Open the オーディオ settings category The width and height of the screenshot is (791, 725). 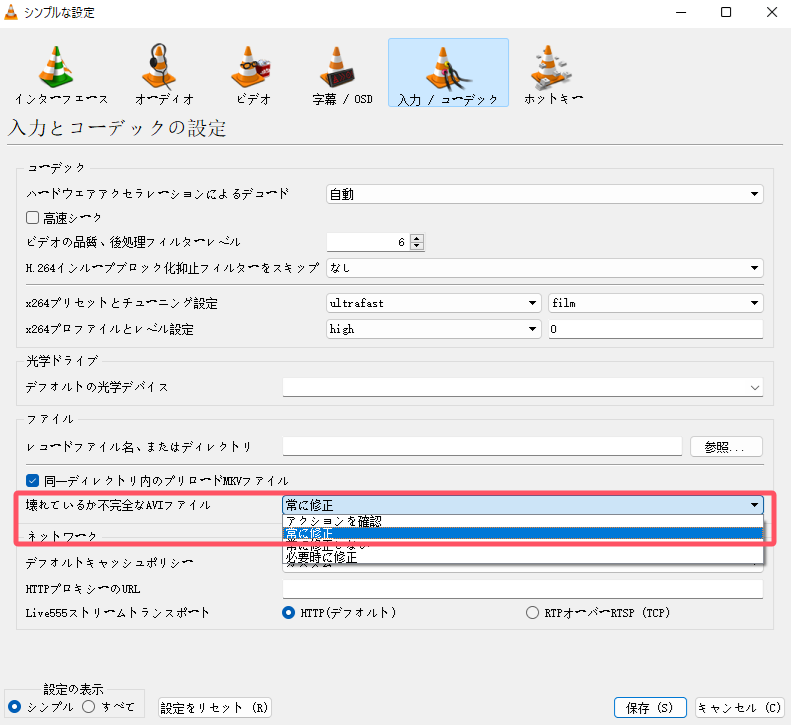pos(164,73)
